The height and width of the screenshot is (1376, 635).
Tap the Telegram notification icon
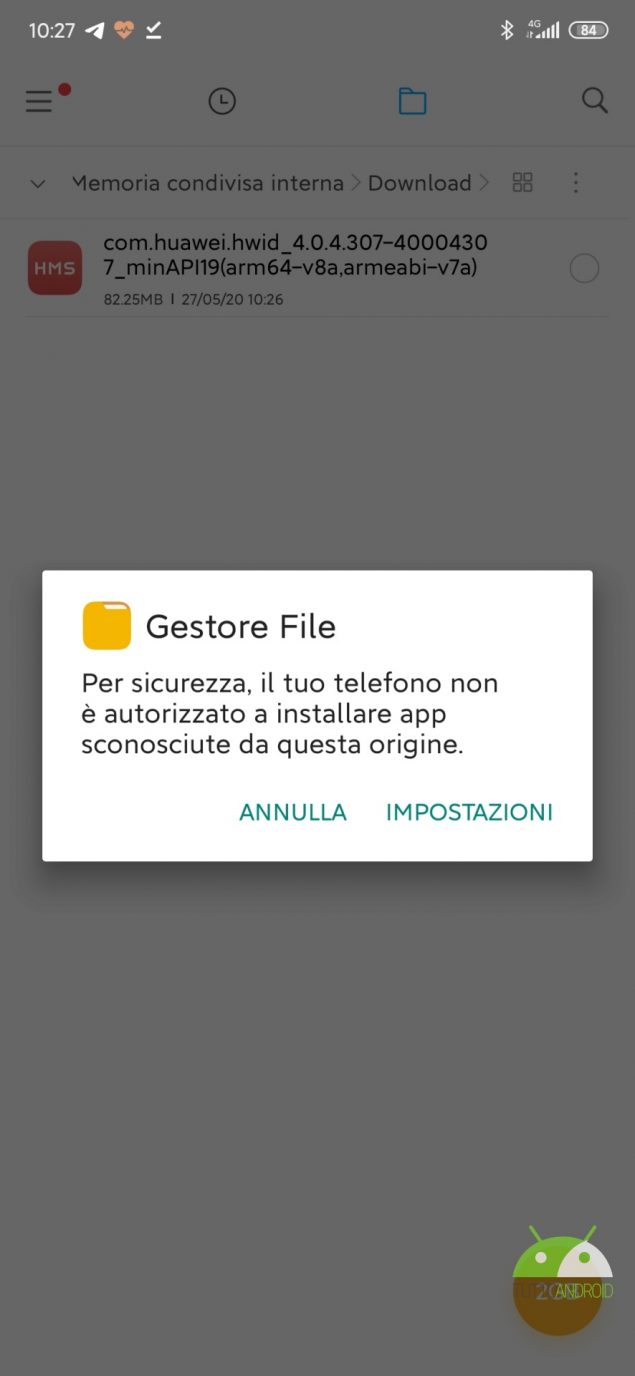tap(95, 31)
